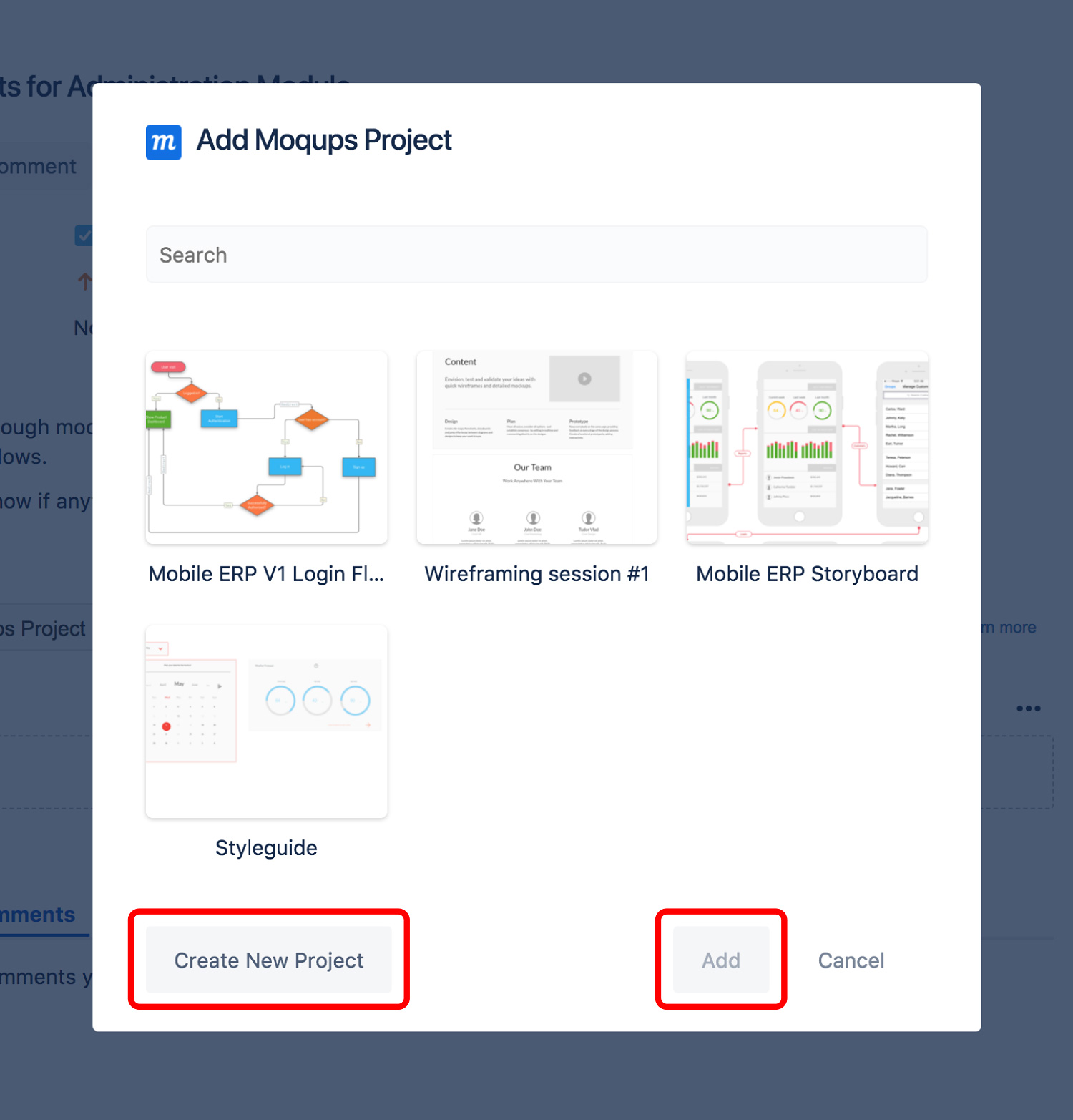Click the orange upvote arrow behind the dialog

[86, 281]
